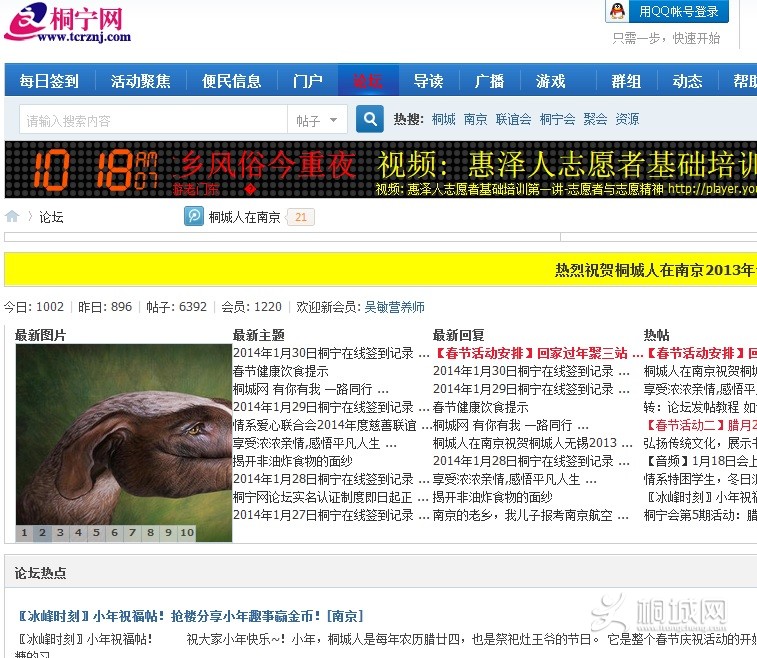Open the 帖子 search type dropdown

coord(317,120)
